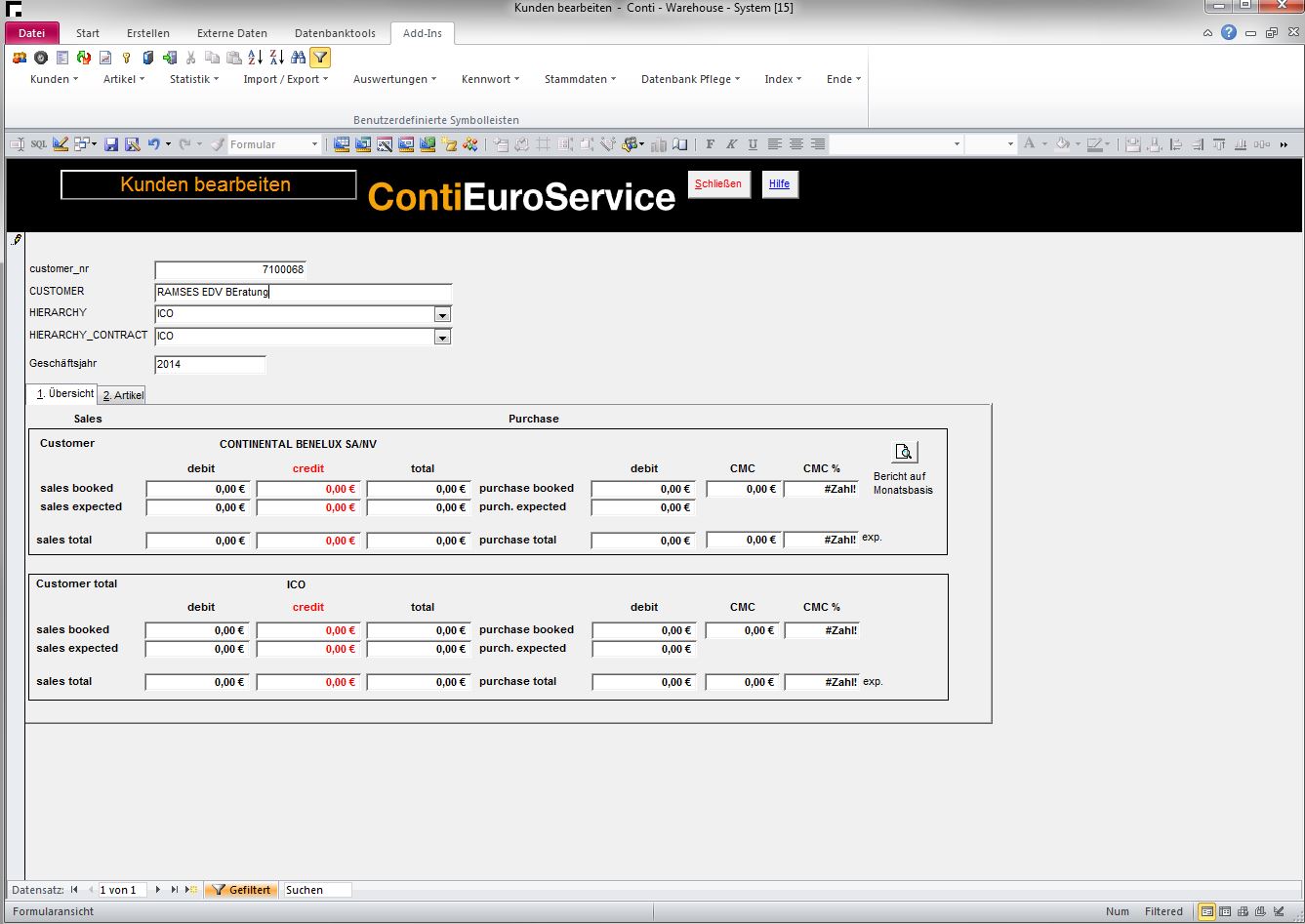The height and width of the screenshot is (924, 1305).
Task: Click the Schließen button
Action: 718,183
